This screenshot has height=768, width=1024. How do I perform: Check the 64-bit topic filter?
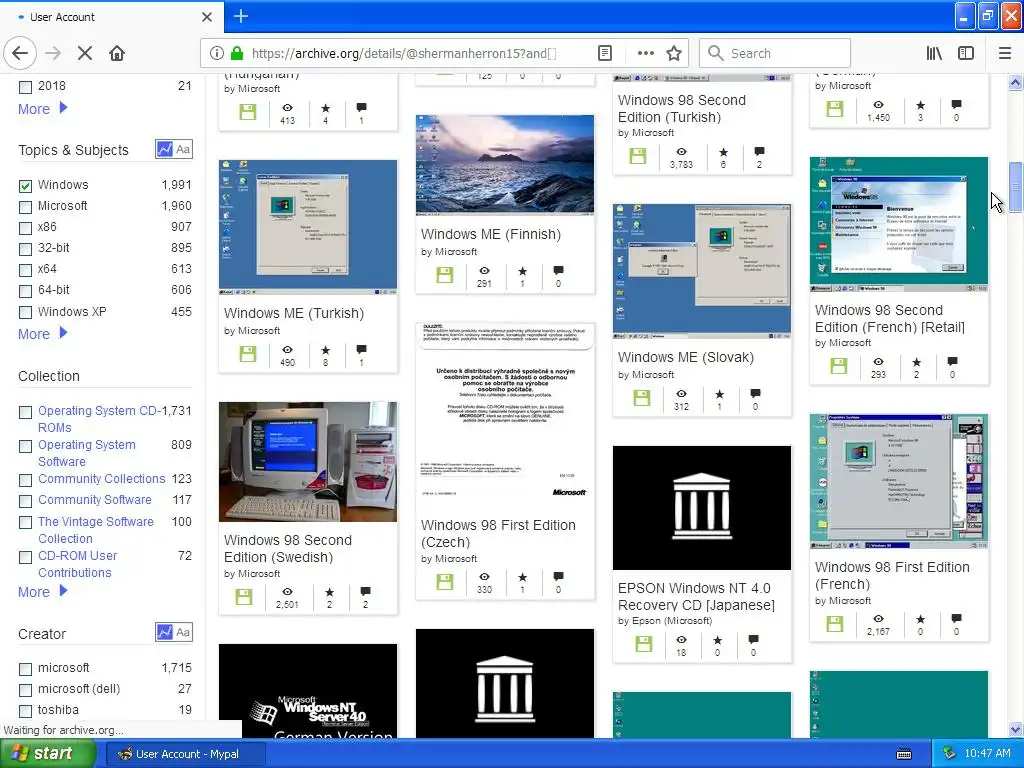tap(25, 291)
